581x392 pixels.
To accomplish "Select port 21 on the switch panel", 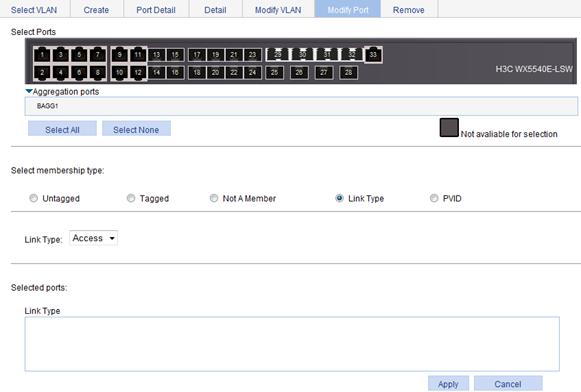I will 234,55.
